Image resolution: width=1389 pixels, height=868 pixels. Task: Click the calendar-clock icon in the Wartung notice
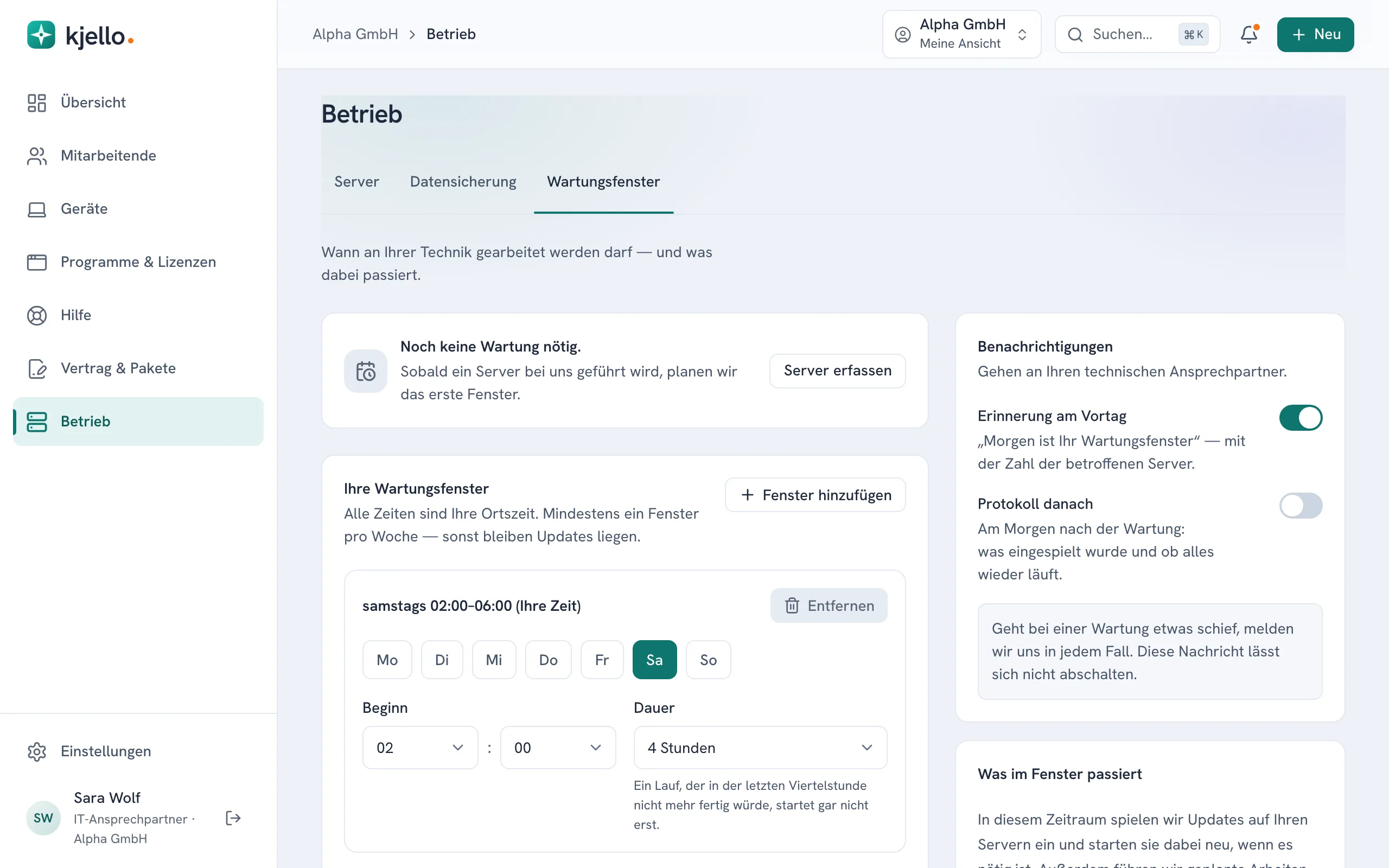click(x=366, y=371)
